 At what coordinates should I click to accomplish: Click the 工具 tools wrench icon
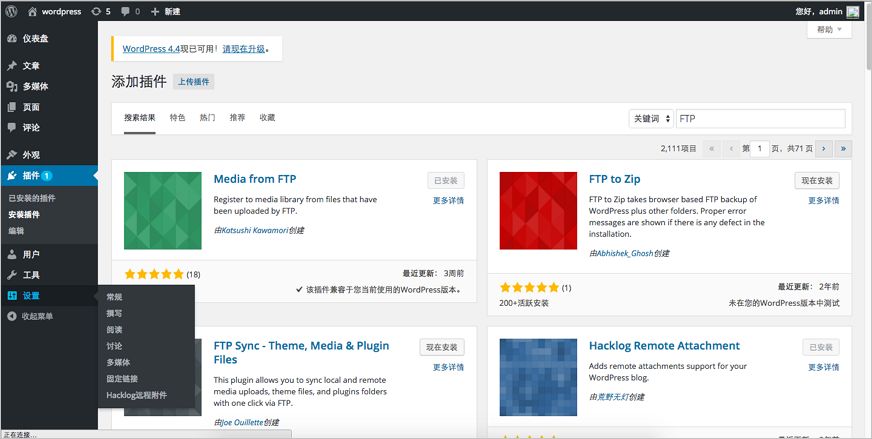click(12, 275)
